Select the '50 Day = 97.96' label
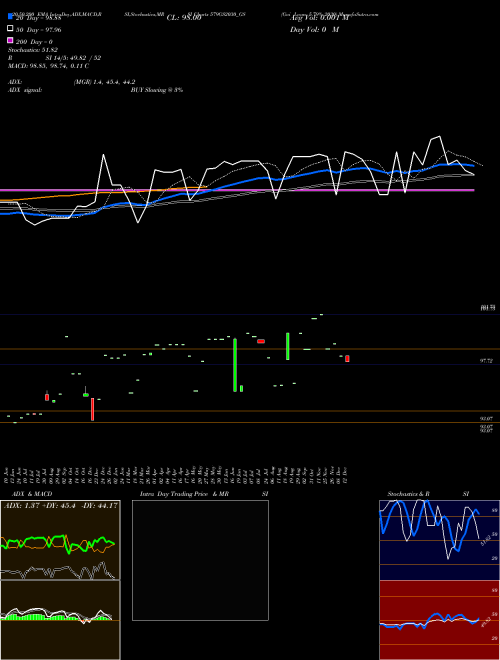This screenshot has width=500, height=660. [x=39, y=30]
